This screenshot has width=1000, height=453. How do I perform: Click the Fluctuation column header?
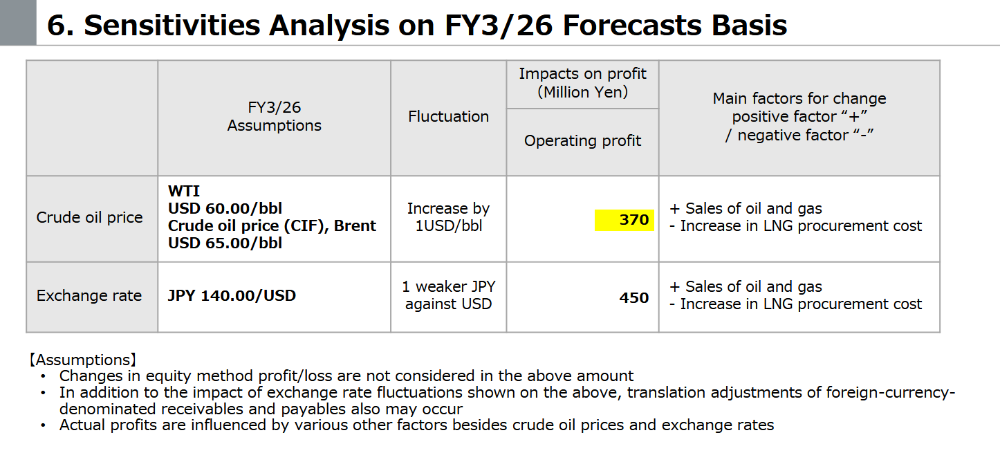(448, 117)
